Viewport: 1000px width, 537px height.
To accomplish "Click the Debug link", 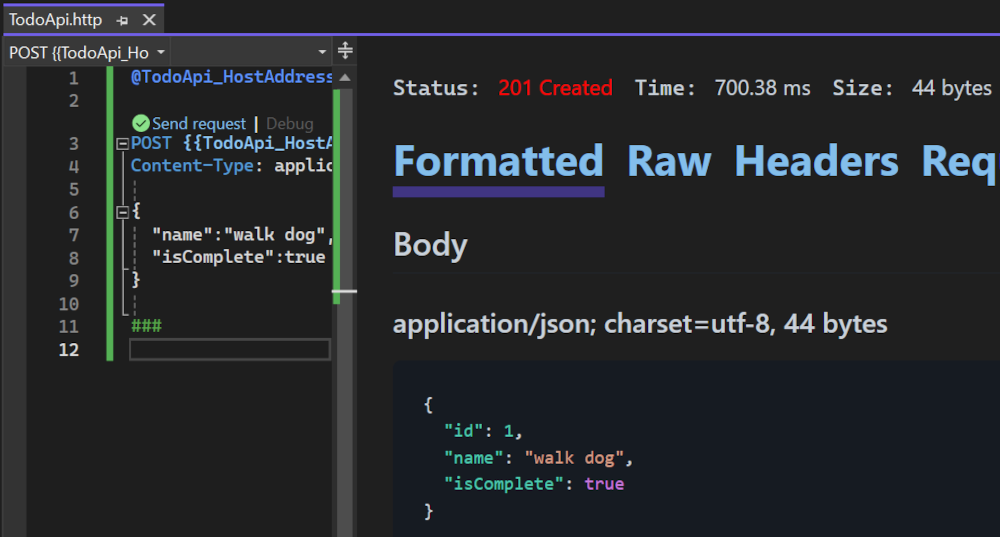I will click(289, 124).
